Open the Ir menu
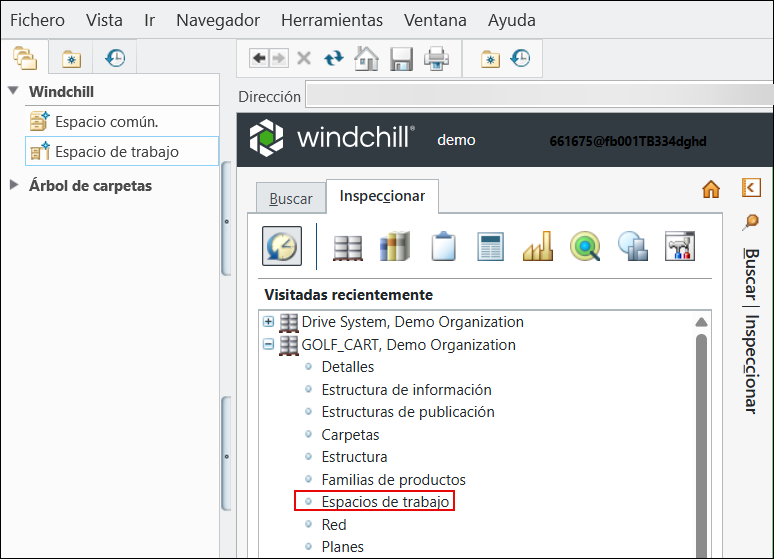Viewport: 774px width, 559px height. tap(150, 20)
